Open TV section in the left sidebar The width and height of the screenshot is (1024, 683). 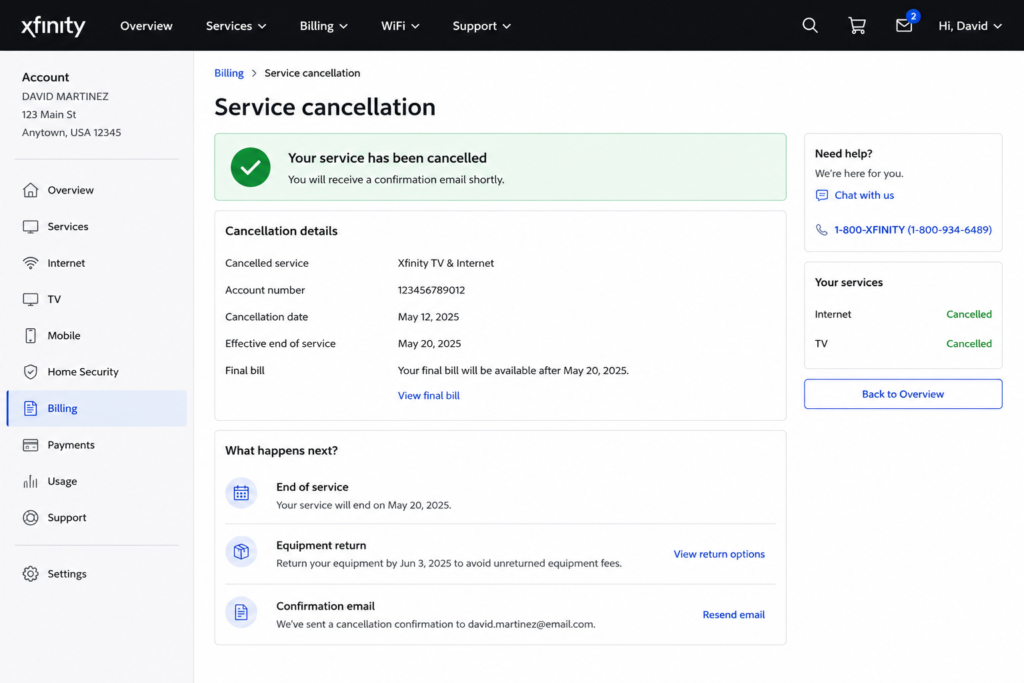(x=97, y=299)
